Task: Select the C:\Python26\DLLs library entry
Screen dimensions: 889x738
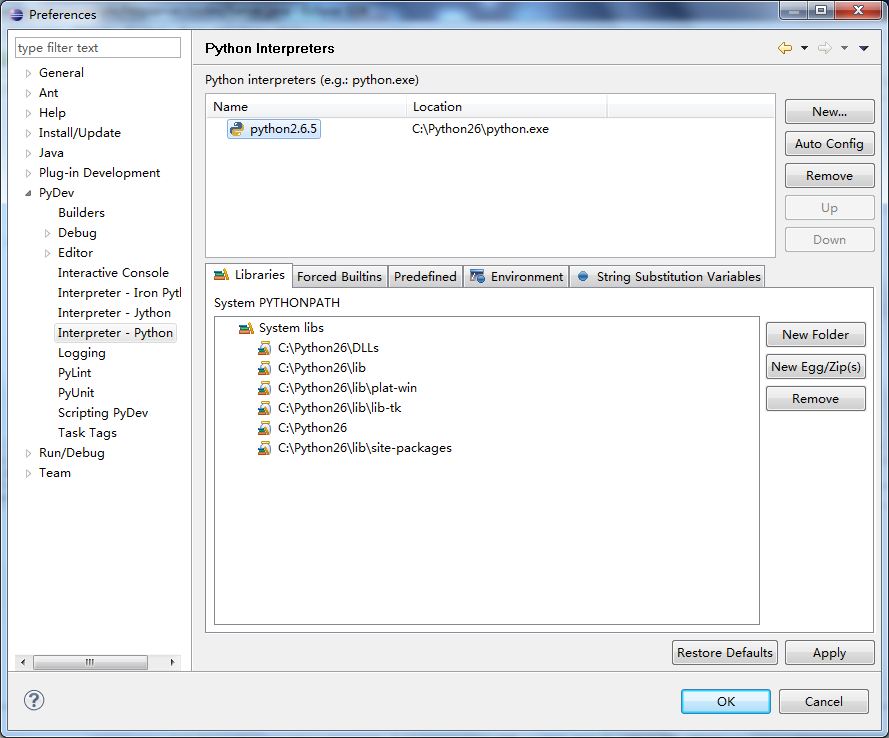Action: (328, 348)
